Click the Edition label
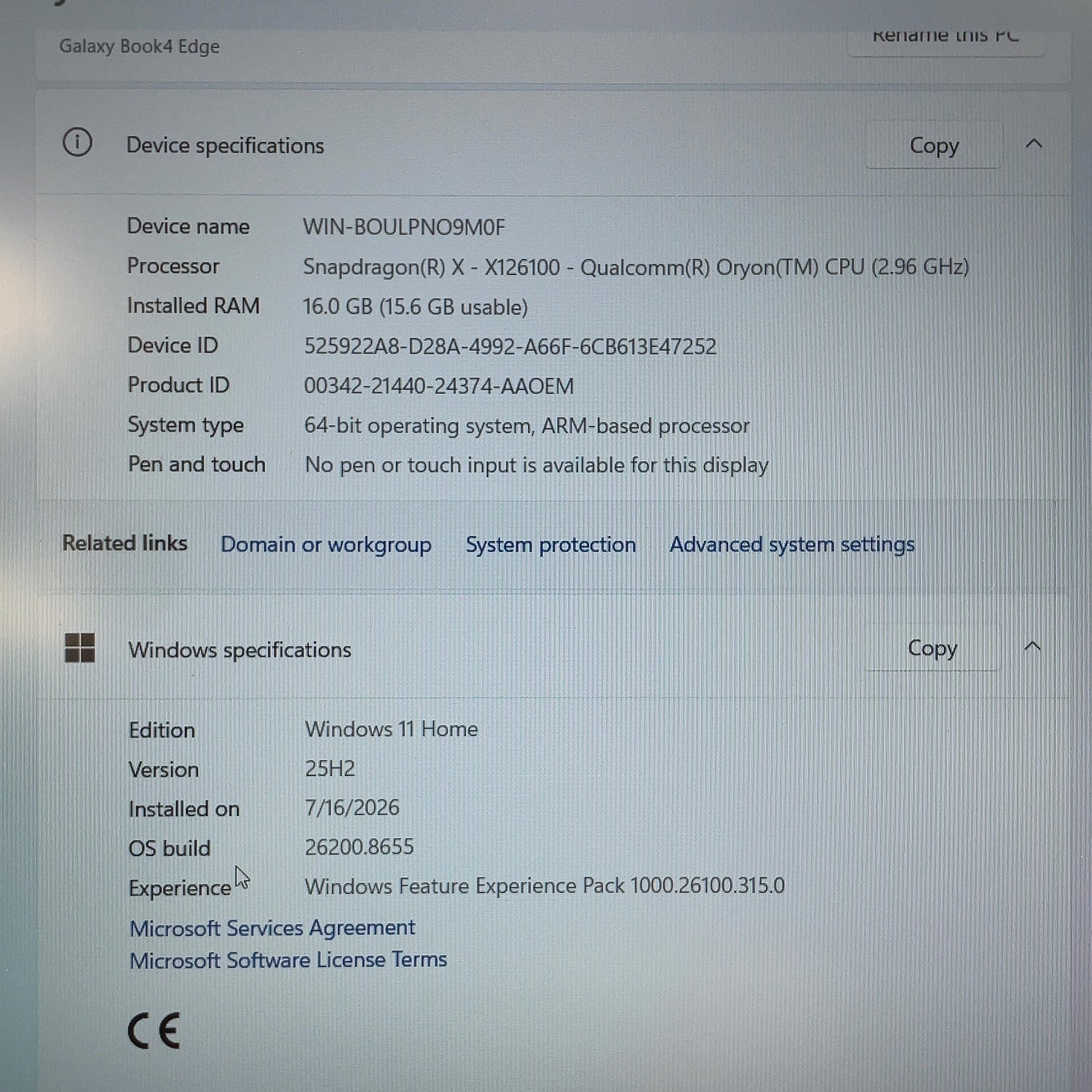 click(162, 730)
